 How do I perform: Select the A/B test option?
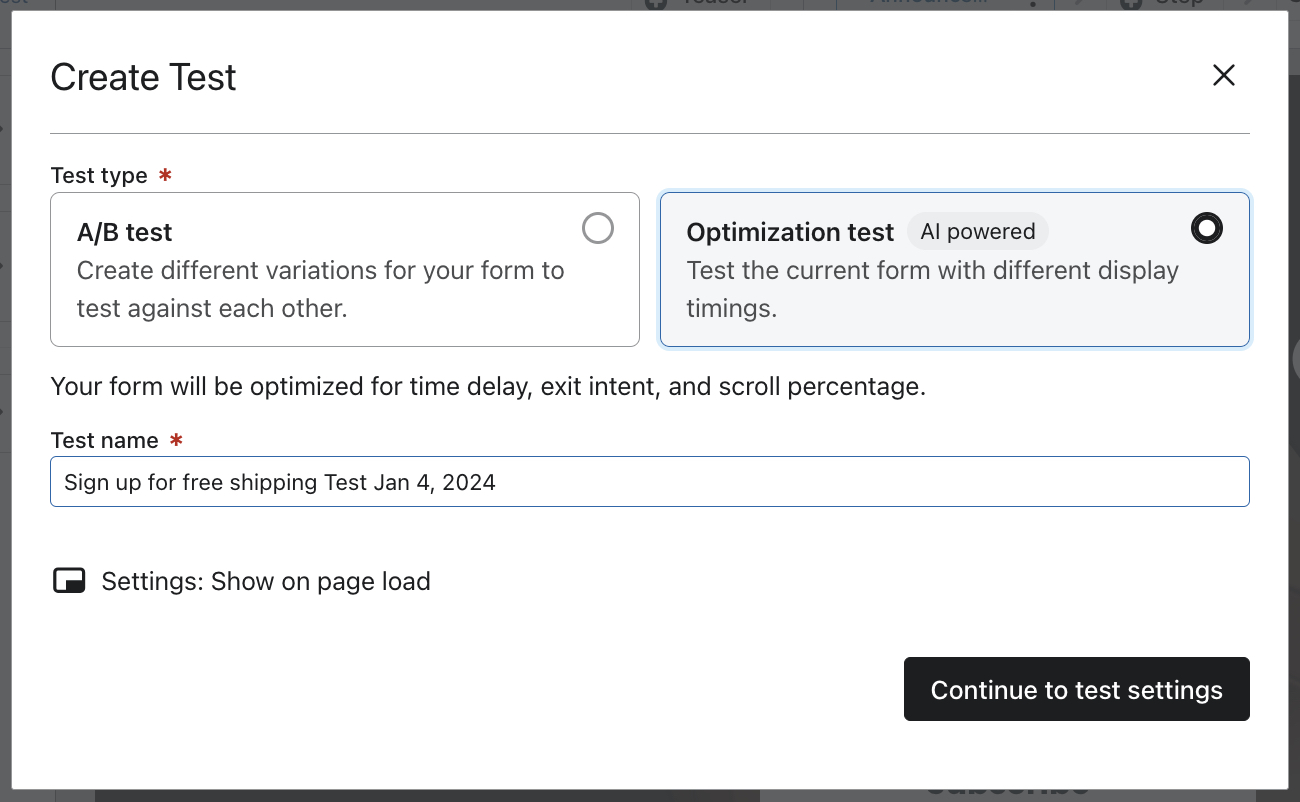[345, 269]
